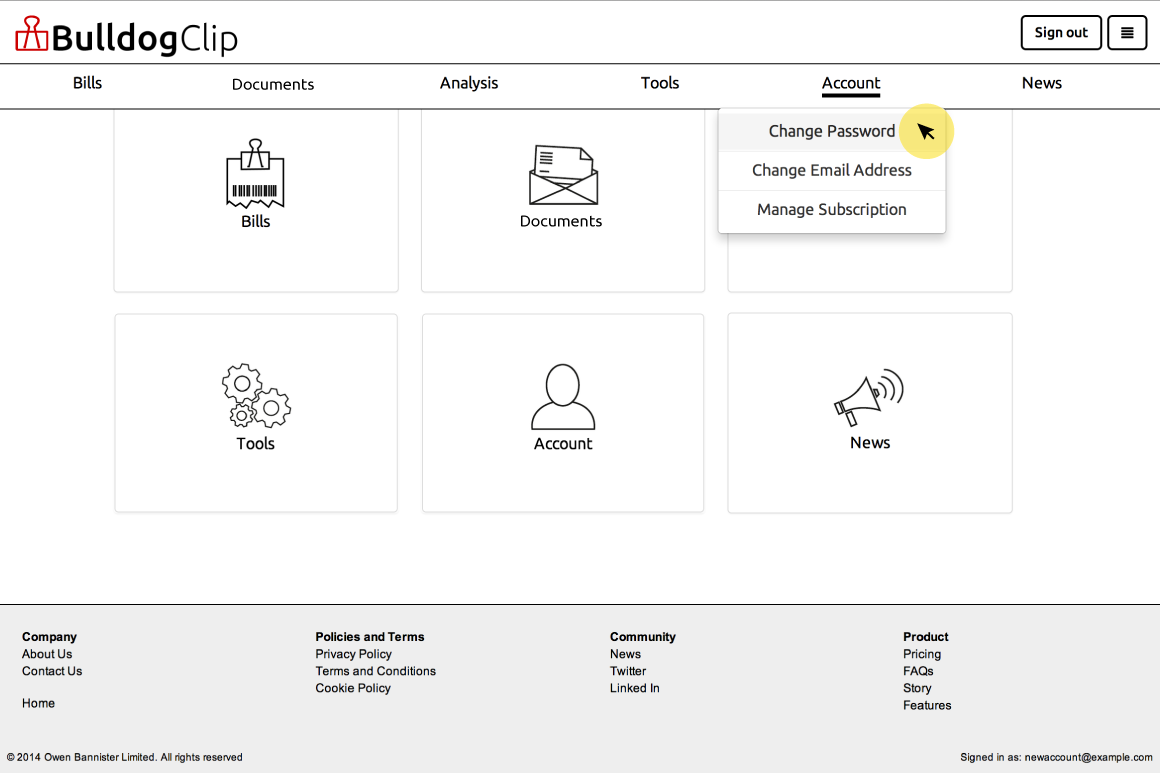Screen dimensions: 1160x773
Task: Click the BulldogClip logo icon
Action: (x=32, y=34)
